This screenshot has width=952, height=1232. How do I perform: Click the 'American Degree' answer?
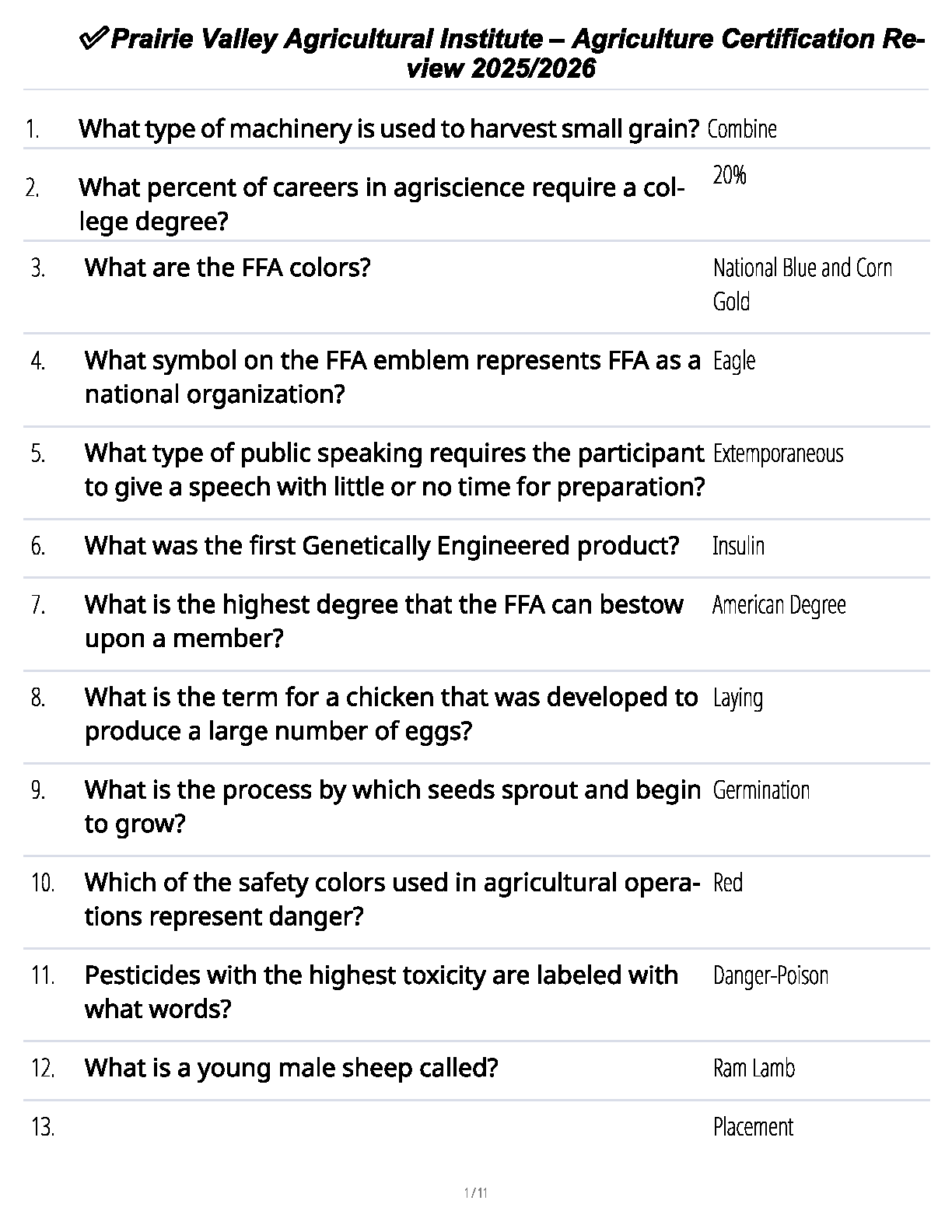click(779, 605)
